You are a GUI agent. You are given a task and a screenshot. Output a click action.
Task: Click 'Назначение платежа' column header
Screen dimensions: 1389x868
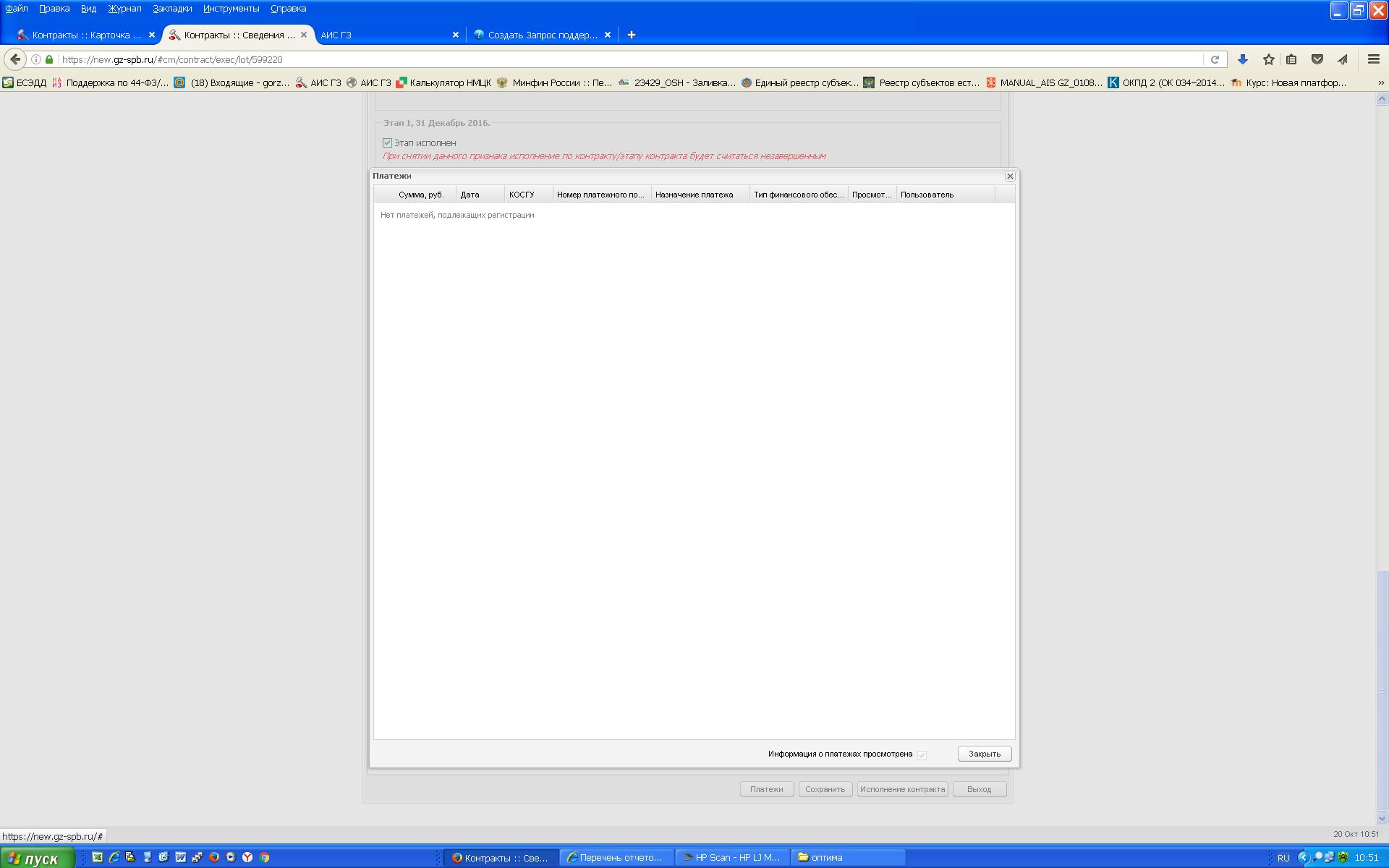tap(700, 195)
